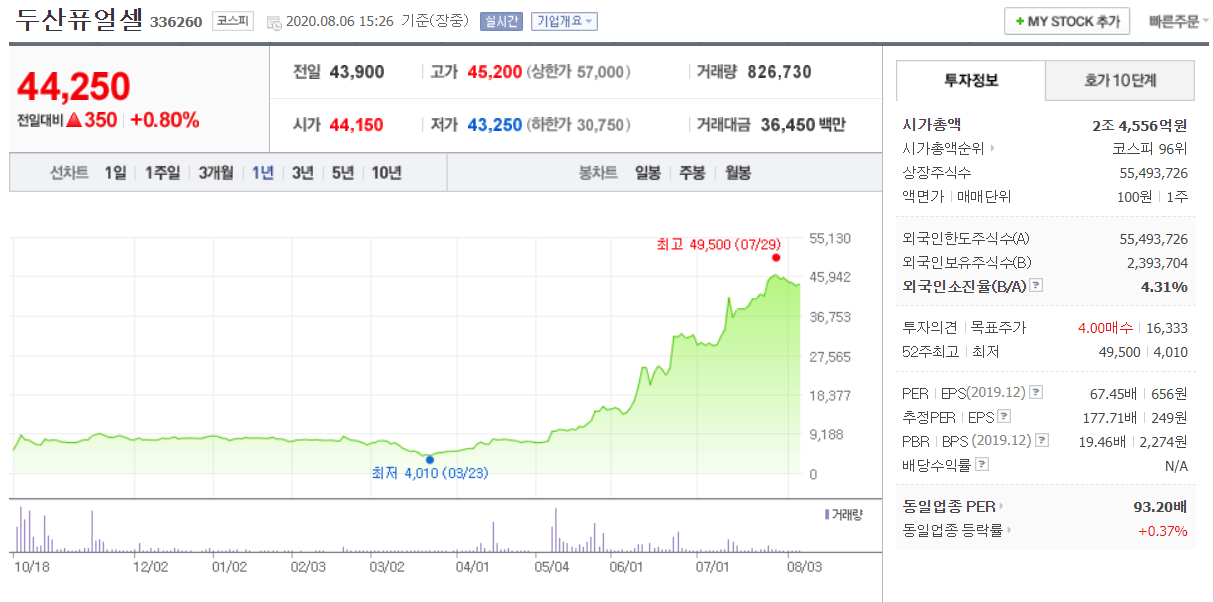Click the 시가 value 44,150

(x=356, y=125)
